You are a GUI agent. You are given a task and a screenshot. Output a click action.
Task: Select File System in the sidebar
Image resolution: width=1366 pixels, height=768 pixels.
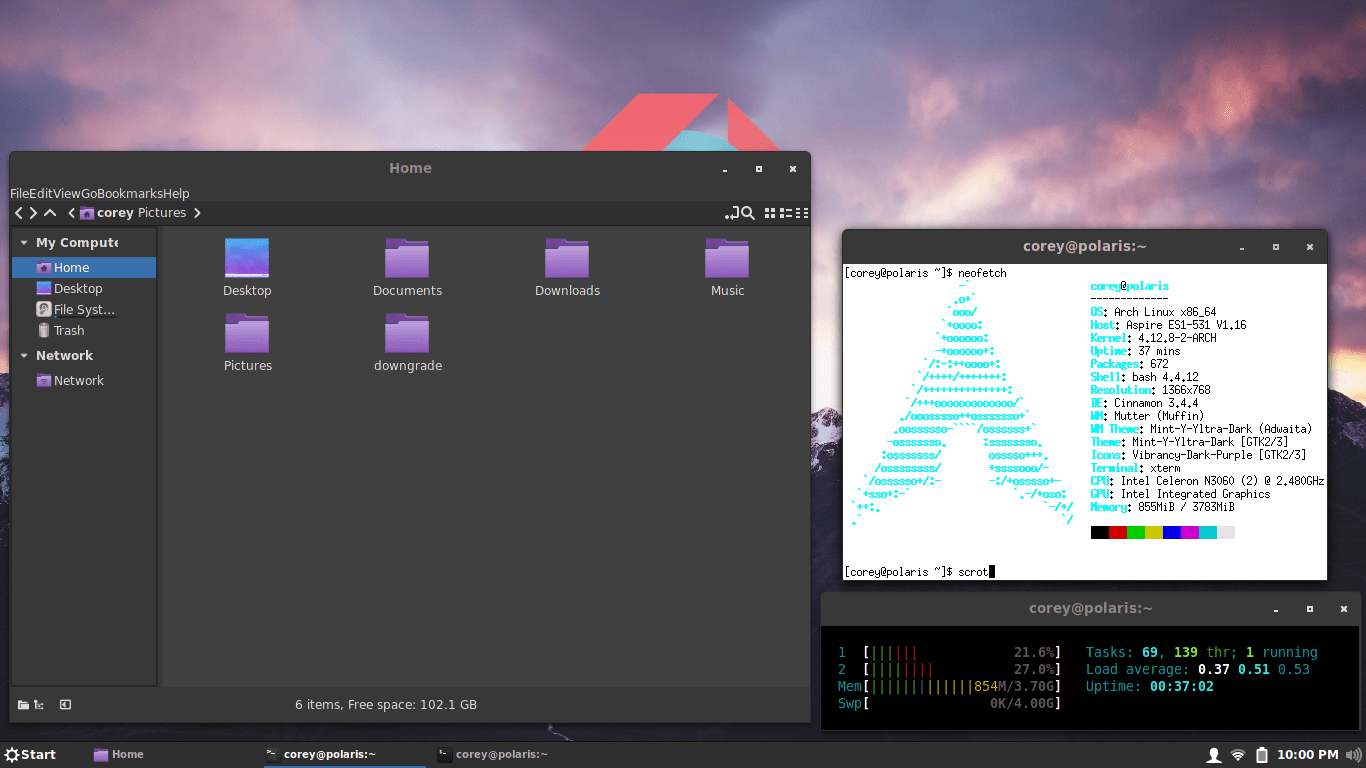point(84,310)
